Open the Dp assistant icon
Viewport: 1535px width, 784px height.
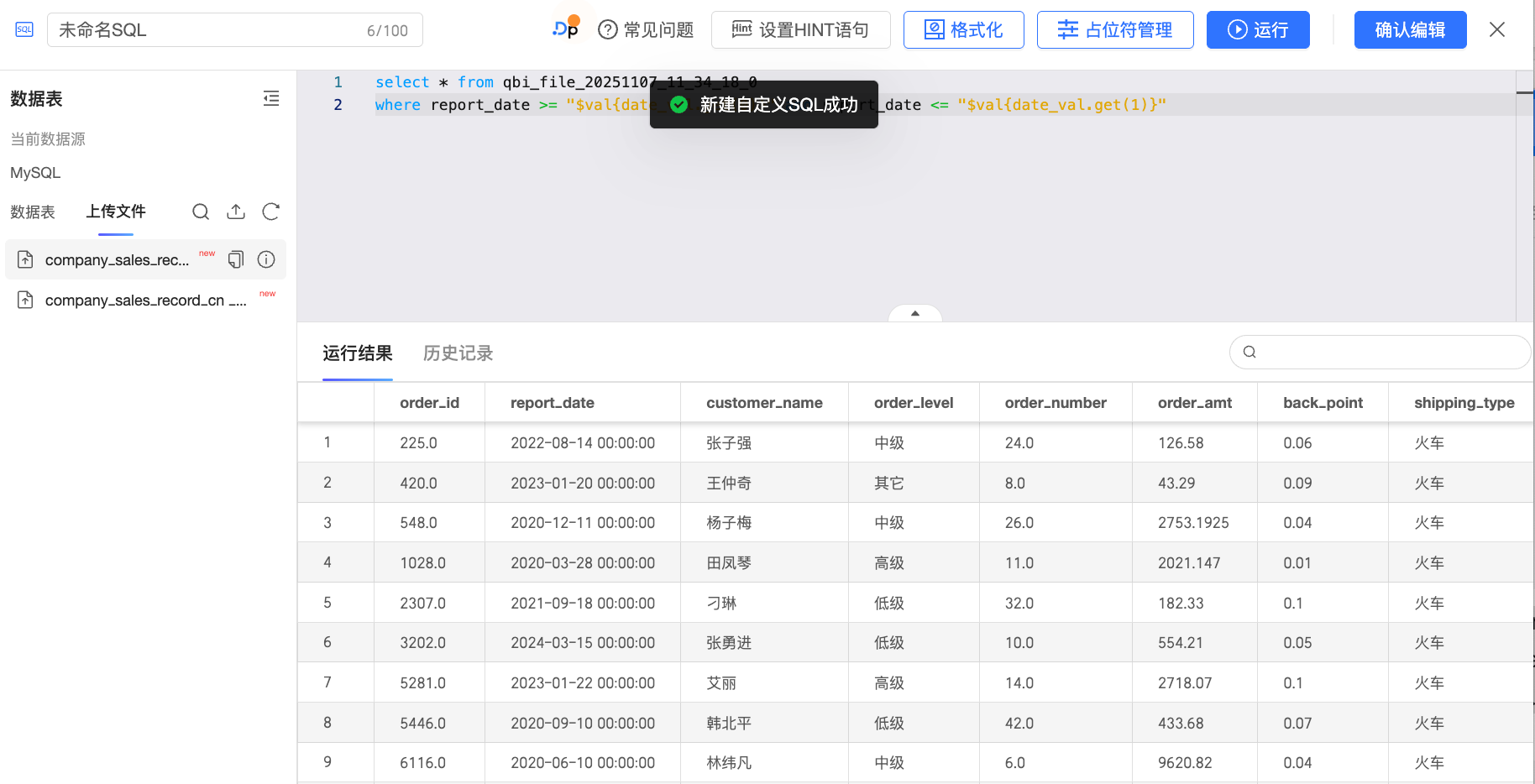[566, 29]
